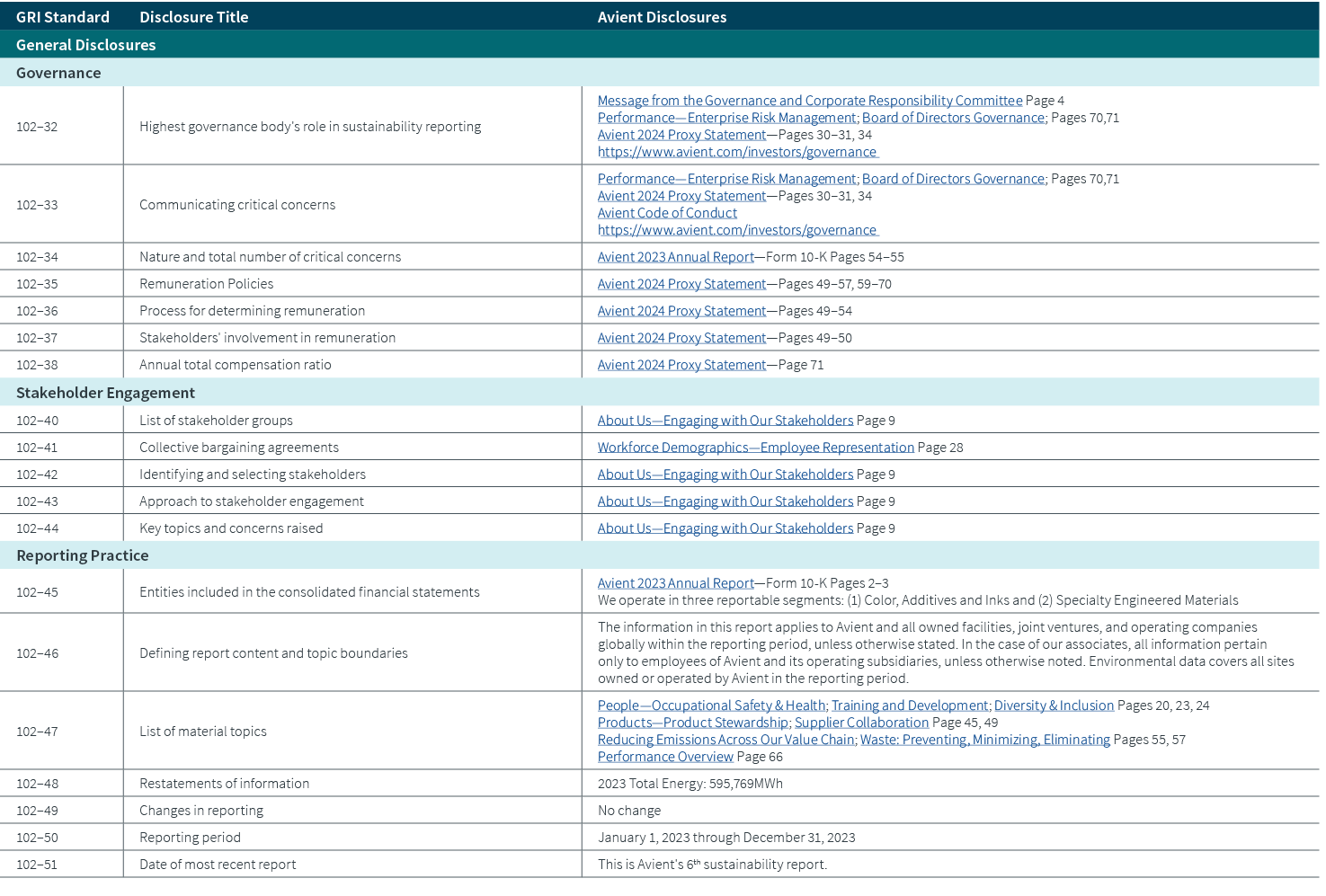Open the Training and Development link

click(909, 705)
